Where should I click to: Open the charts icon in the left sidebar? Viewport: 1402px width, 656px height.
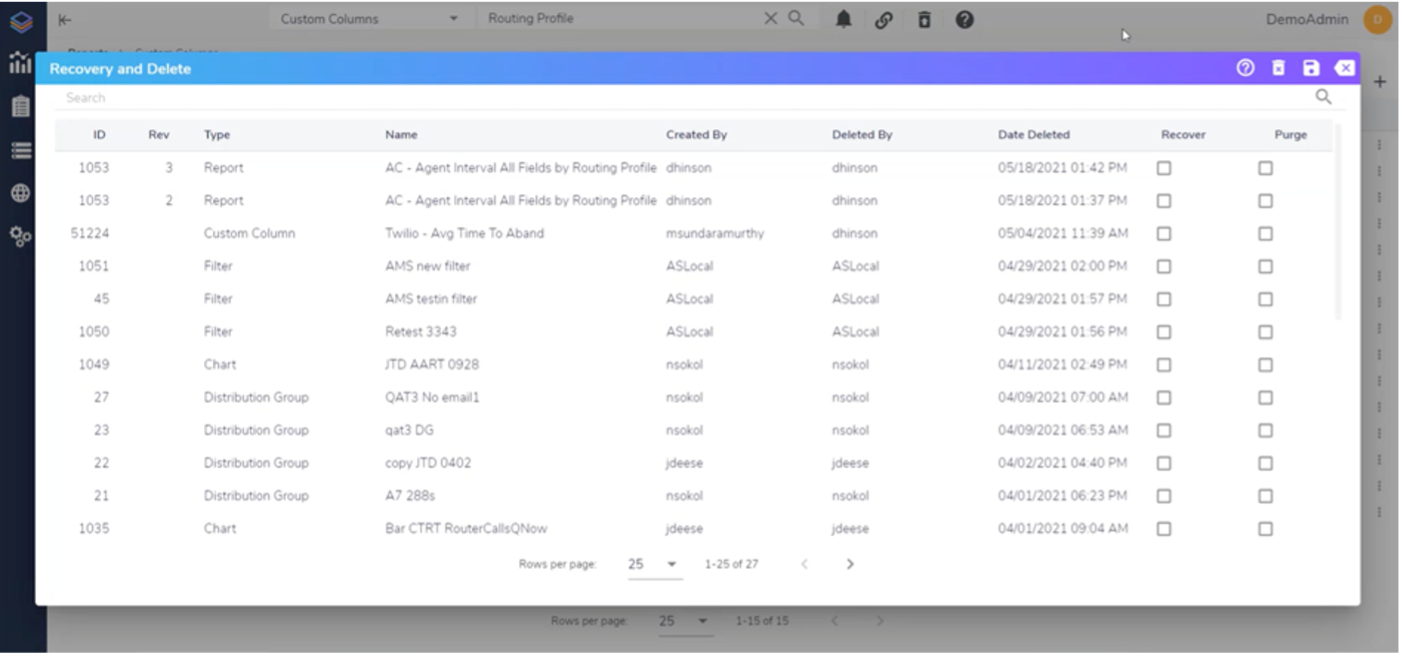(20, 62)
